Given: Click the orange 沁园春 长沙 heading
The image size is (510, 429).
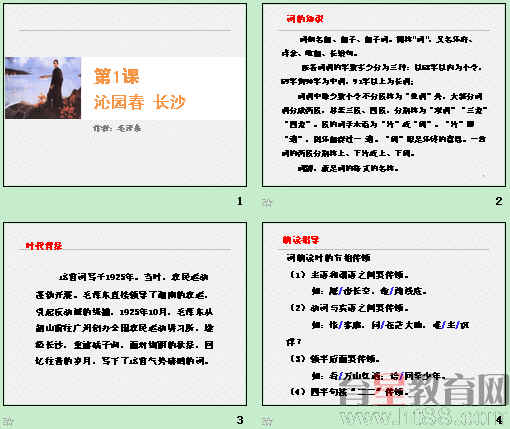Looking at the screenshot, I should click(139, 102).
